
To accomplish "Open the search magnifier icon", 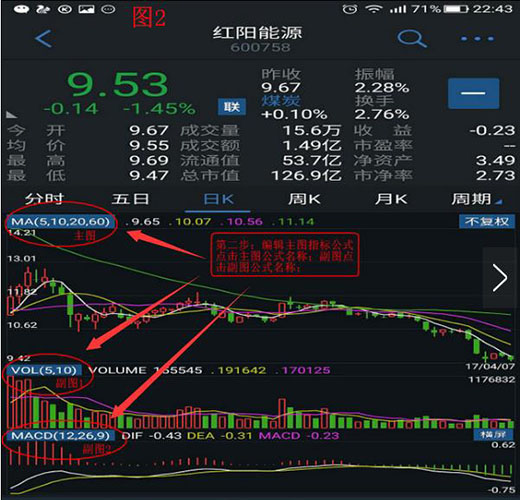I will pyautogui.click(x=412, y=39).
